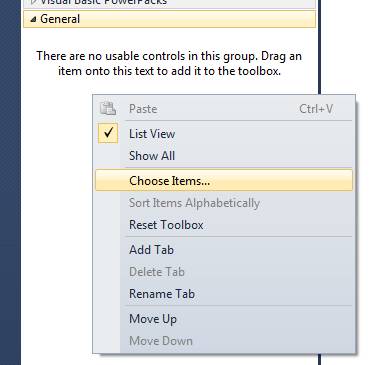
Task: Click the 'no usable controls' message text
Action: tap(169, 63)
